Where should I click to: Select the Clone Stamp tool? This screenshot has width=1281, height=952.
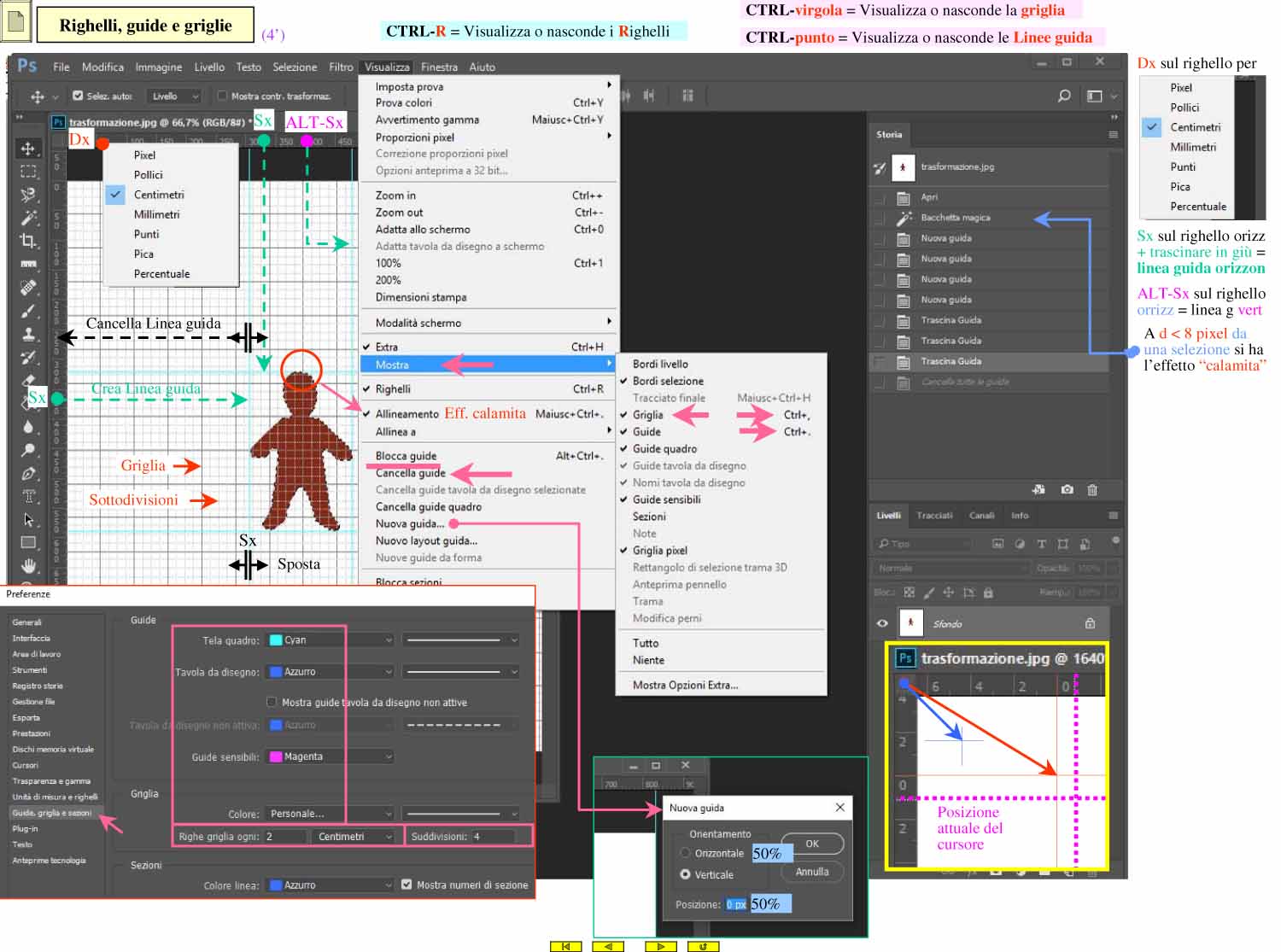(x=28, y=334)
